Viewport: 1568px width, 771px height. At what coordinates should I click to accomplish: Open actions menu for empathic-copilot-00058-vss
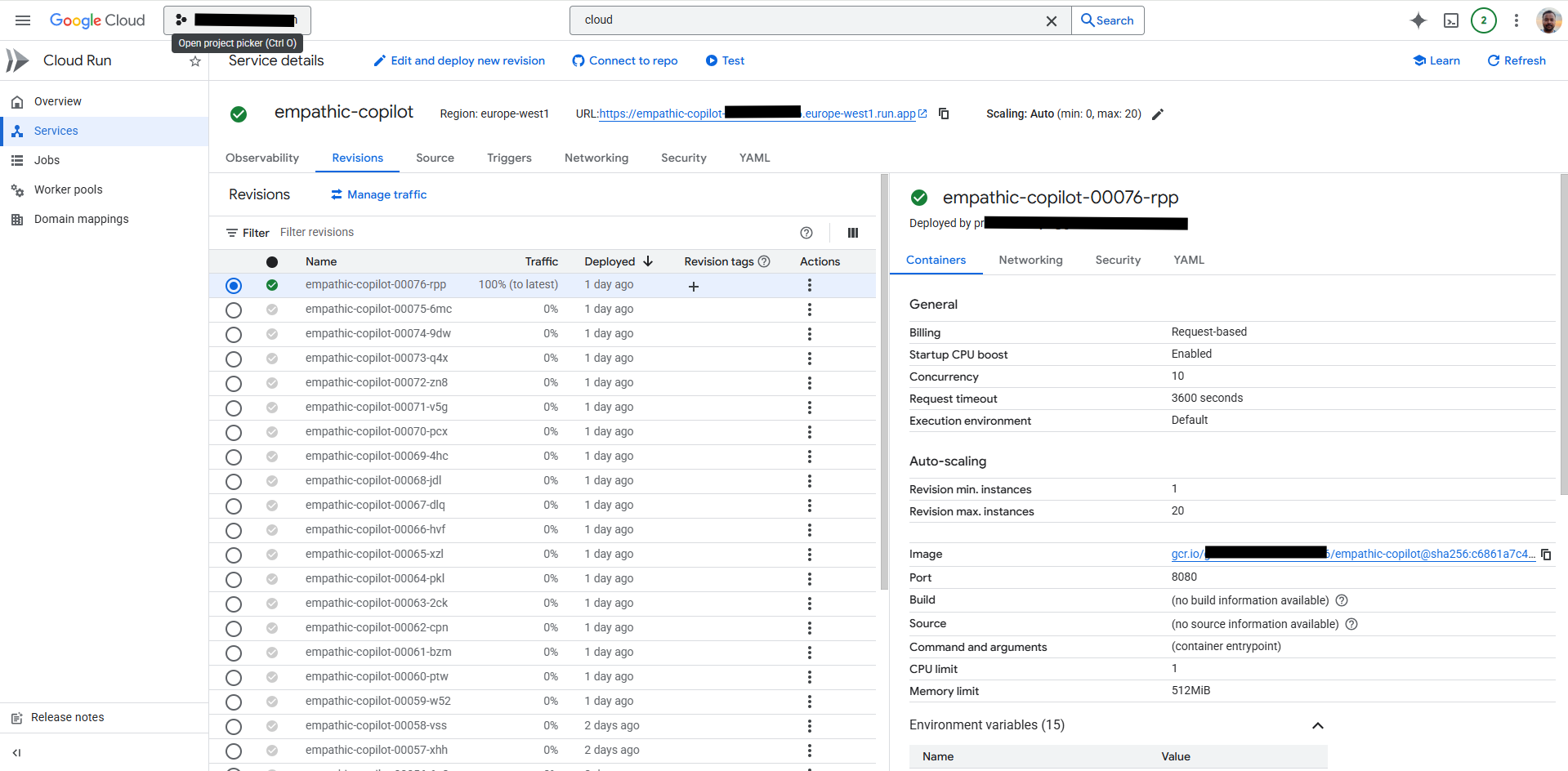(810, 726)
